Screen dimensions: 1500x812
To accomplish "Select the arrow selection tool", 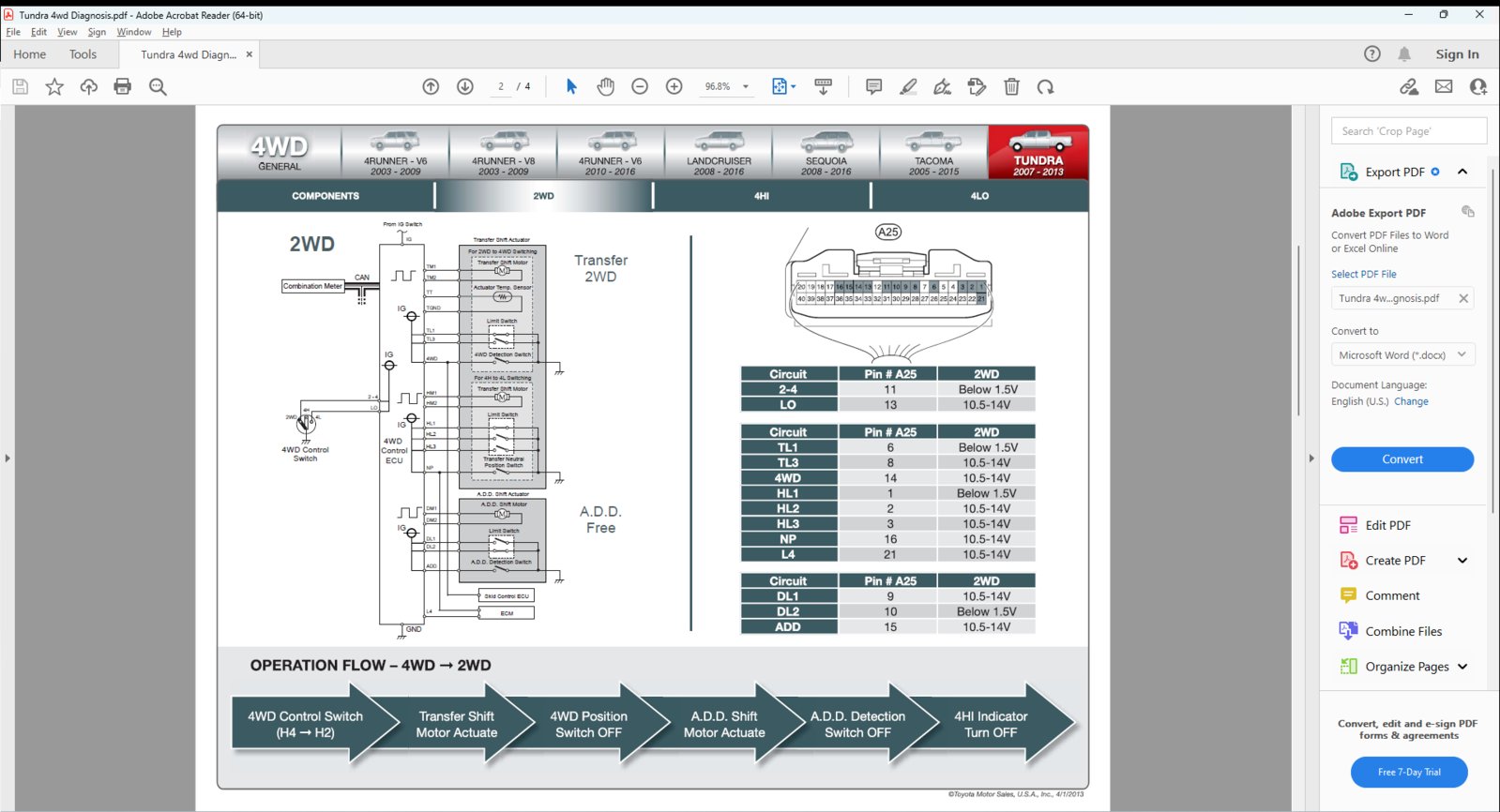I will click(x=571, y=87).
